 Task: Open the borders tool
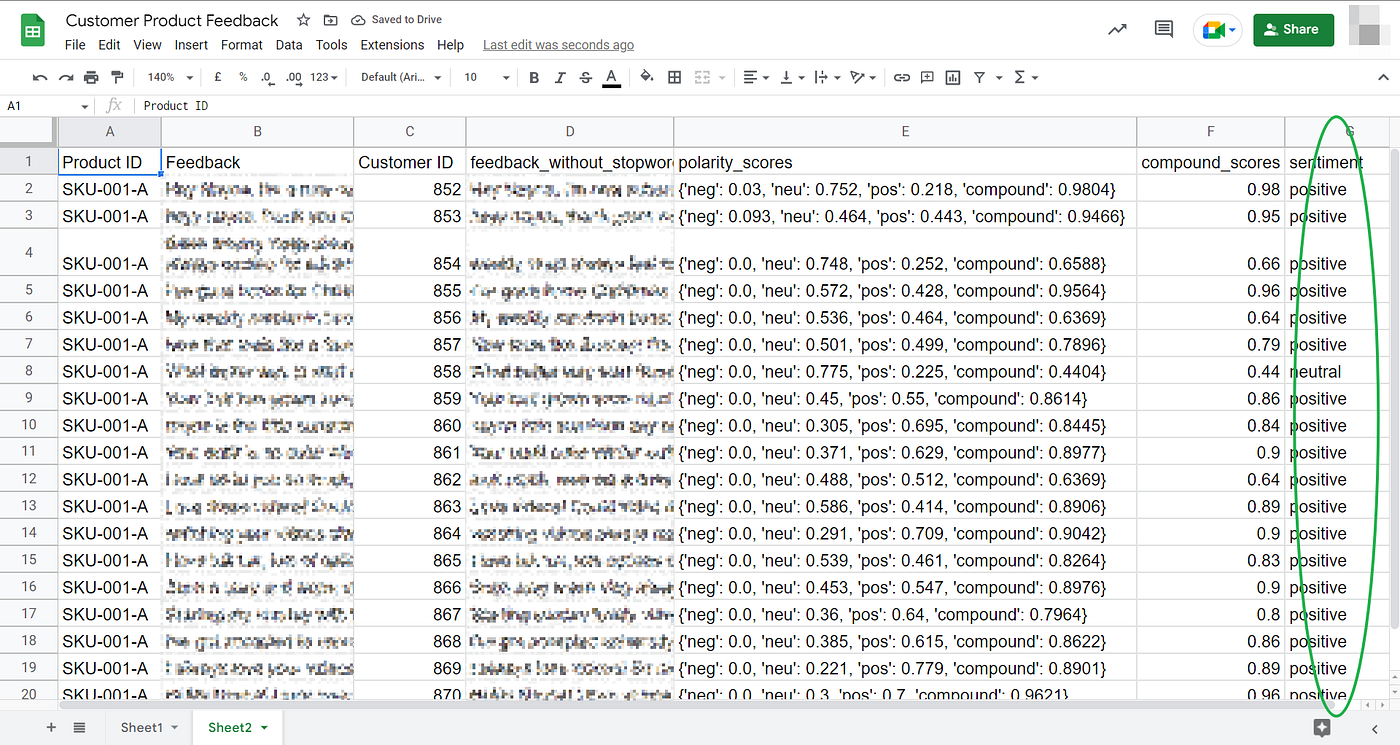pos(675,77)
